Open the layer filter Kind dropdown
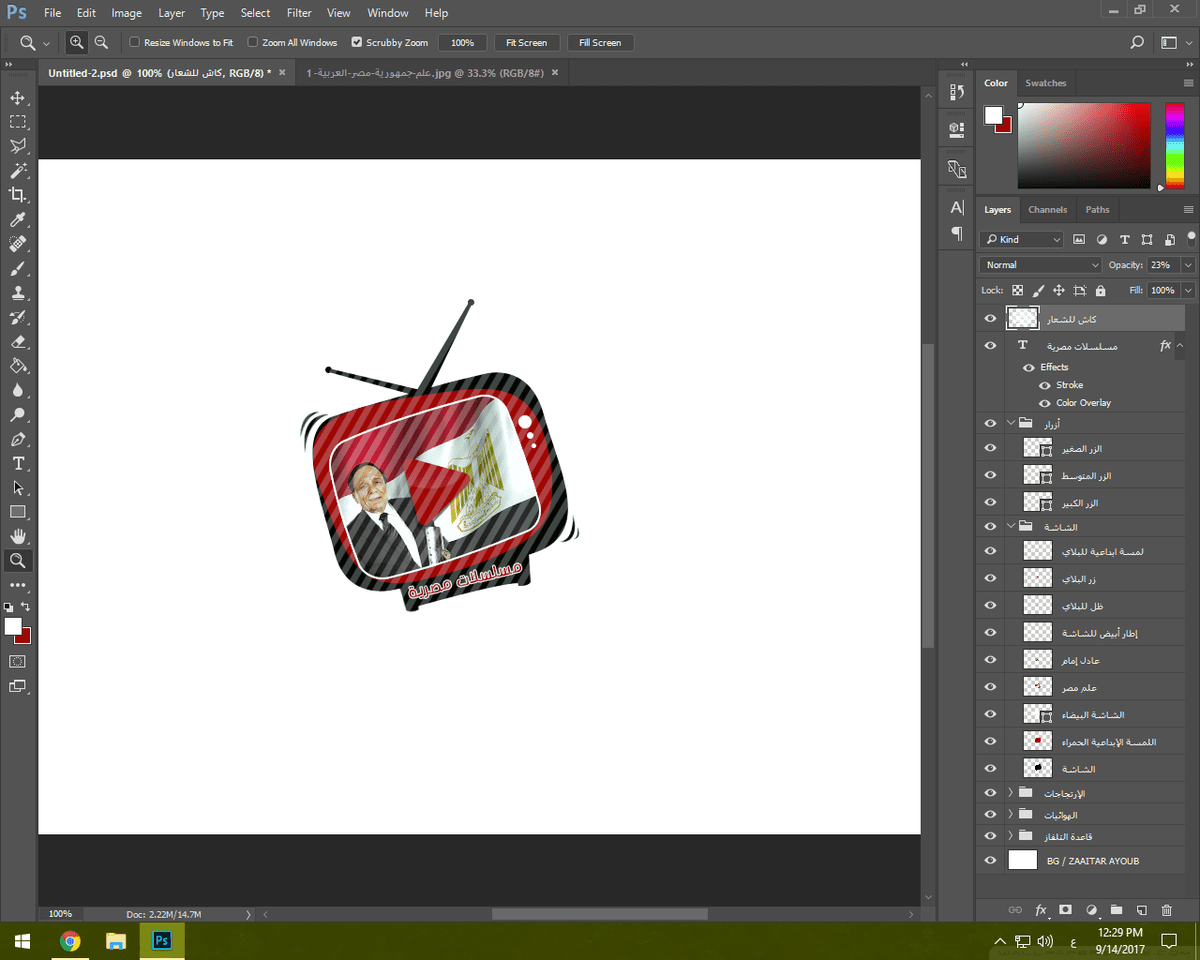The height and width of the screenshot is (960, 1200). pos(1022,239)
